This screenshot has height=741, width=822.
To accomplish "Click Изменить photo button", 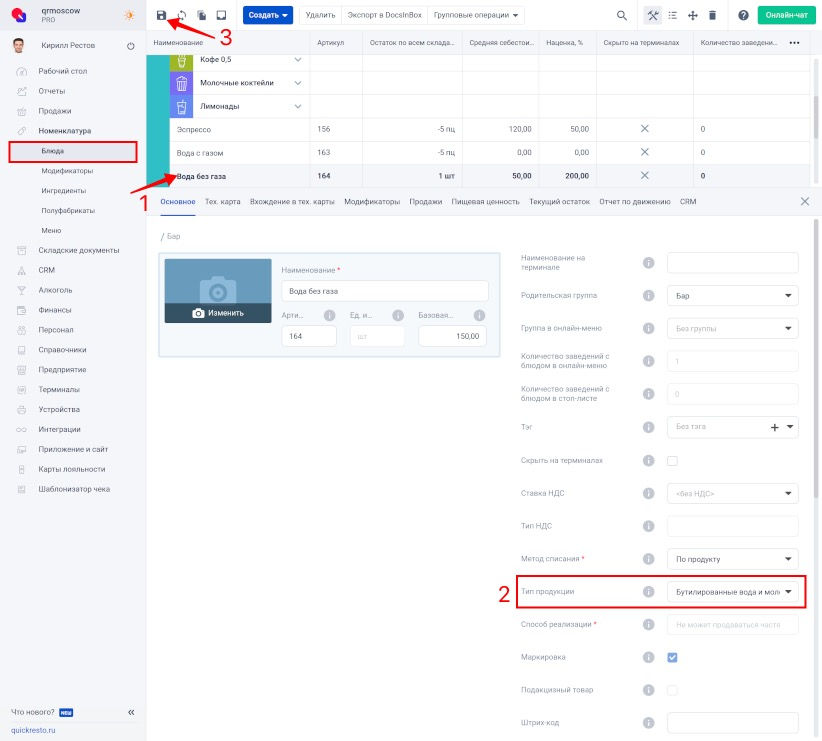I will [218, 313].
